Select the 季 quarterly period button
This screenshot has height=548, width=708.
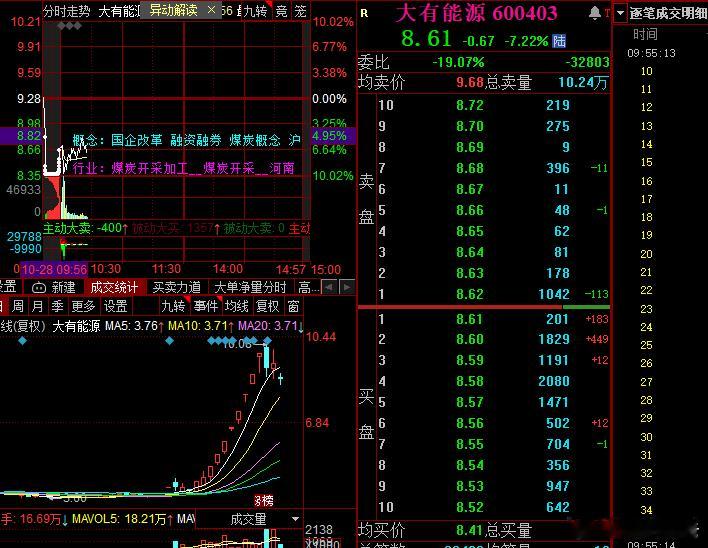tap(57, 306)
